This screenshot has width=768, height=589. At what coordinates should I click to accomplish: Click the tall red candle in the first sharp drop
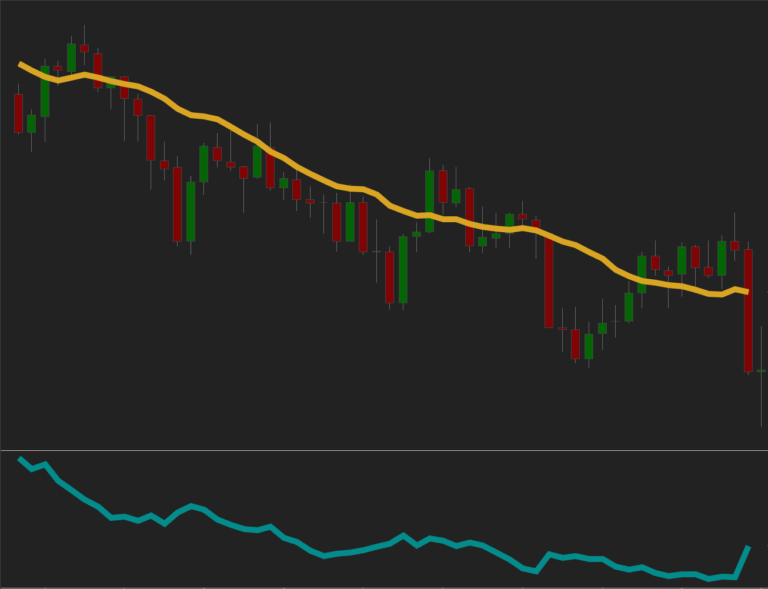[177, 204]
